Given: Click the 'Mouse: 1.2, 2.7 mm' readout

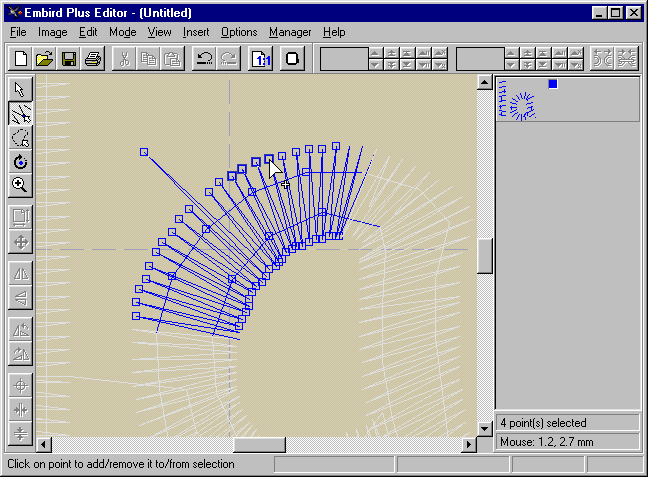Looking at the screenshot, I should [x=546, y=442].
